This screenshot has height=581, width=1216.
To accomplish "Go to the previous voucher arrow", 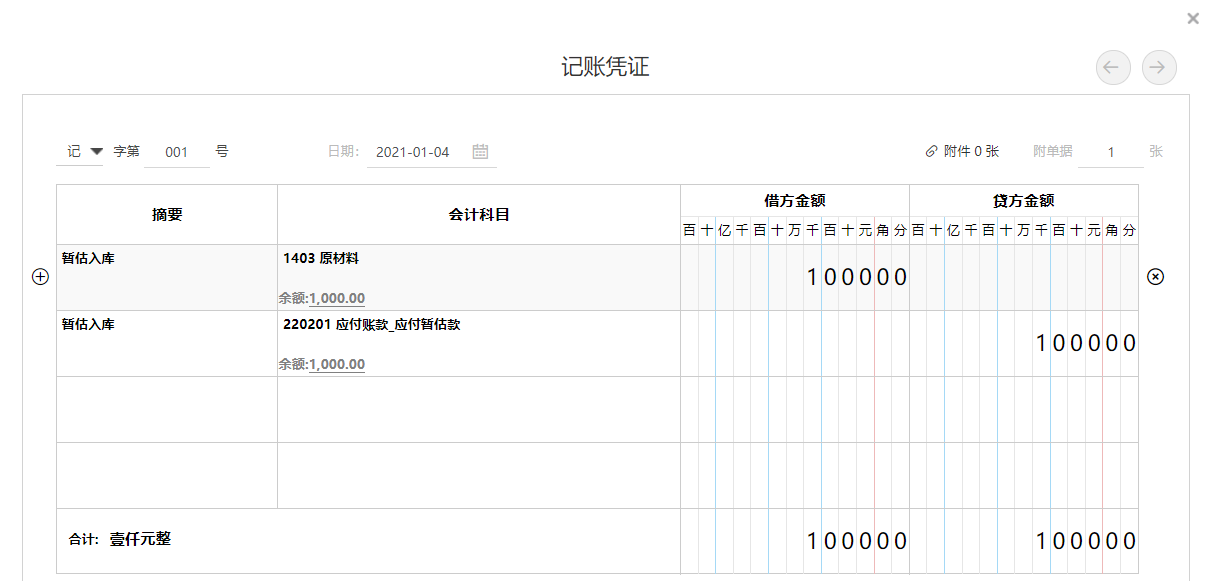I will click(1113, 67).
